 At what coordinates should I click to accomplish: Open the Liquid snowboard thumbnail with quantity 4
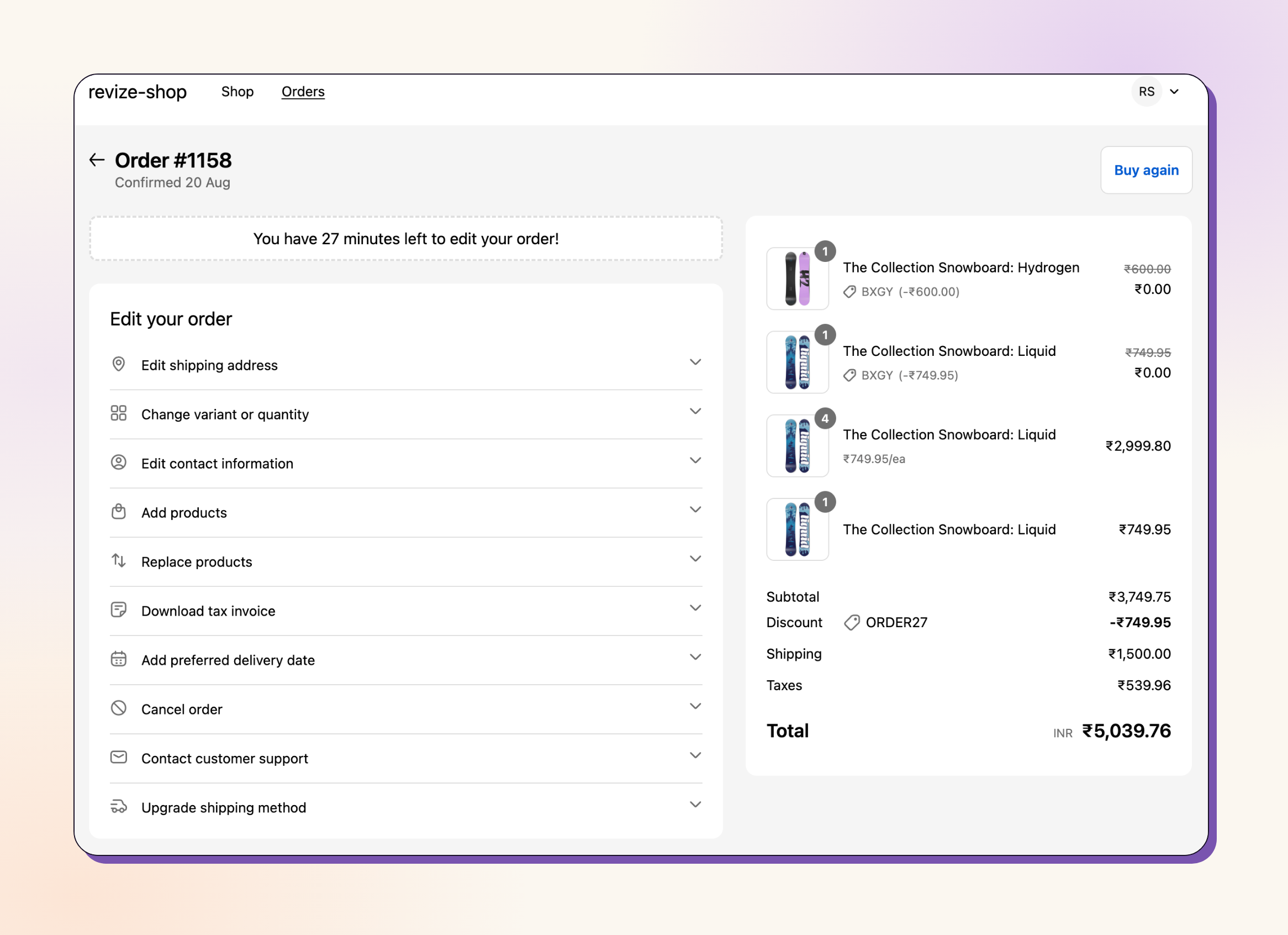coord(798,446)
